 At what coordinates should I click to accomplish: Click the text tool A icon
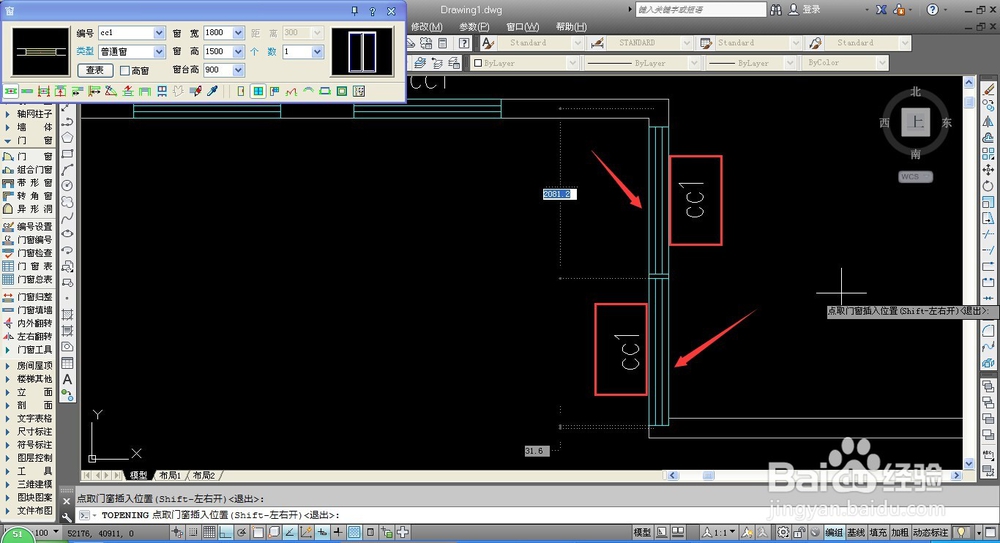[67, 379]
